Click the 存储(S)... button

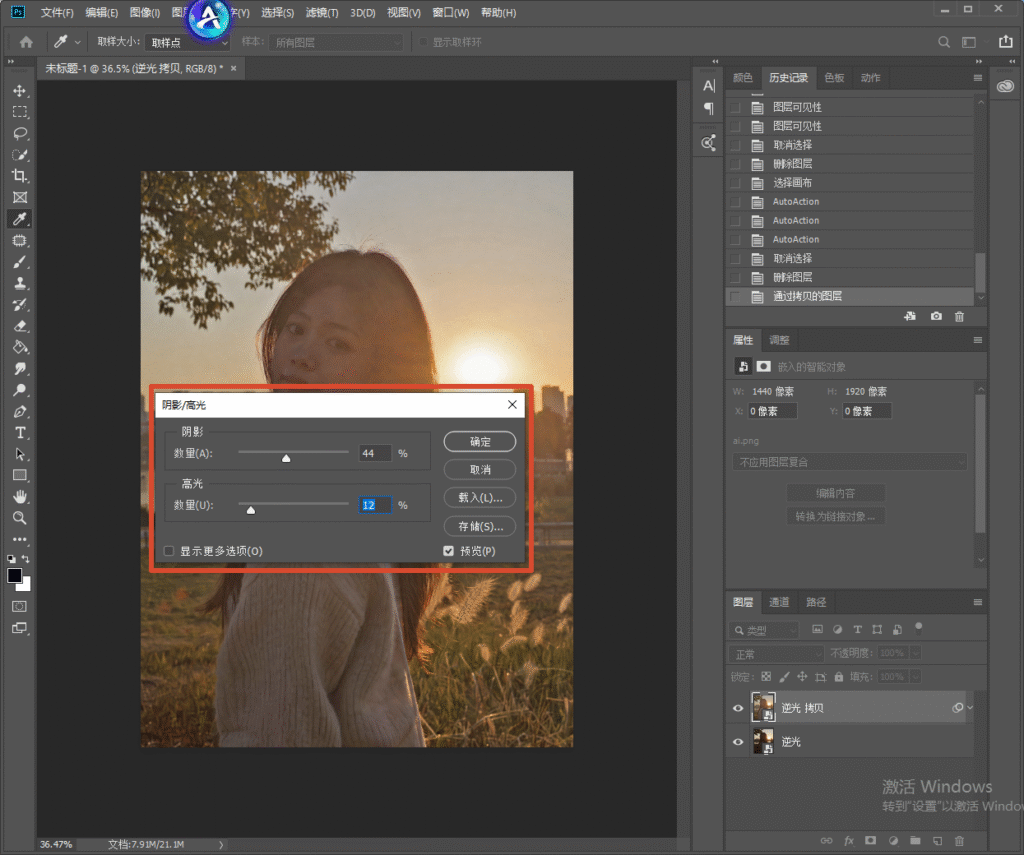coord(480,526)
